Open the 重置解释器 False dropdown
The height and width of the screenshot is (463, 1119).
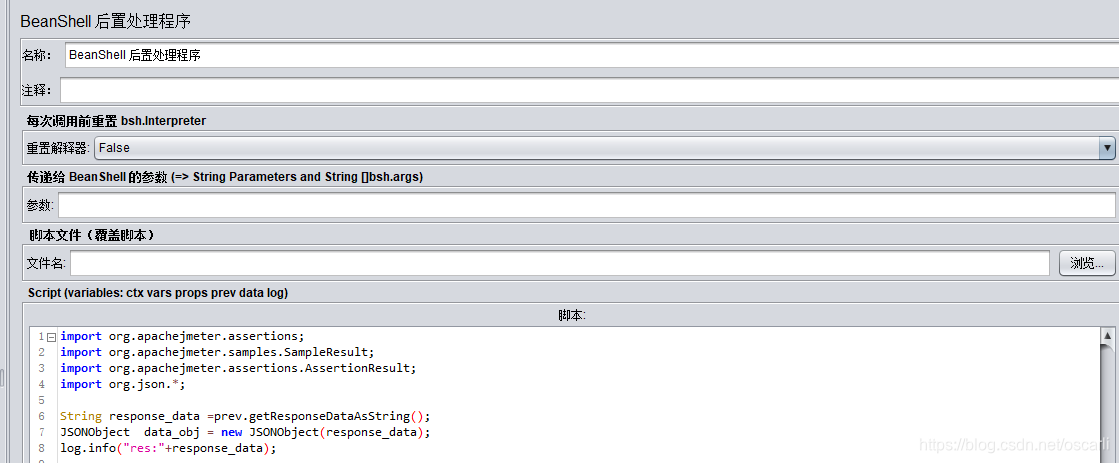point(604,148)
